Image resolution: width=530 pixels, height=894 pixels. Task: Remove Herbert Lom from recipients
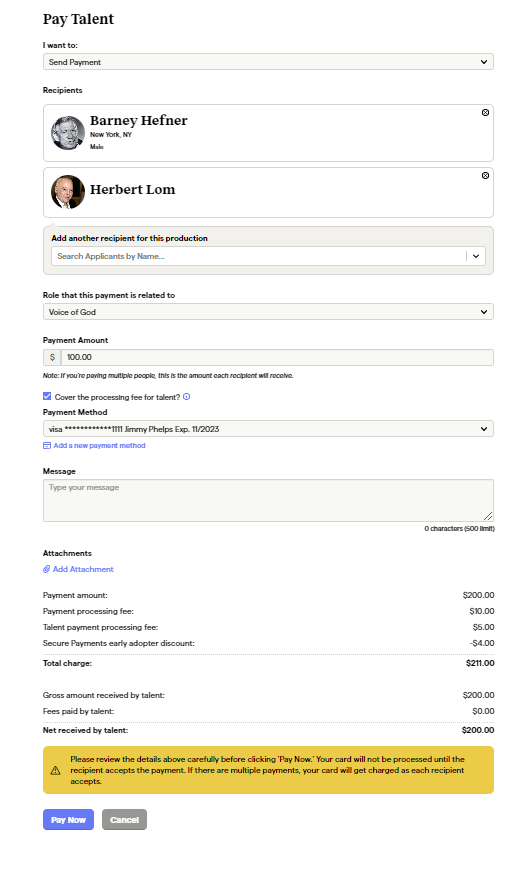click(x=485, y=176)
